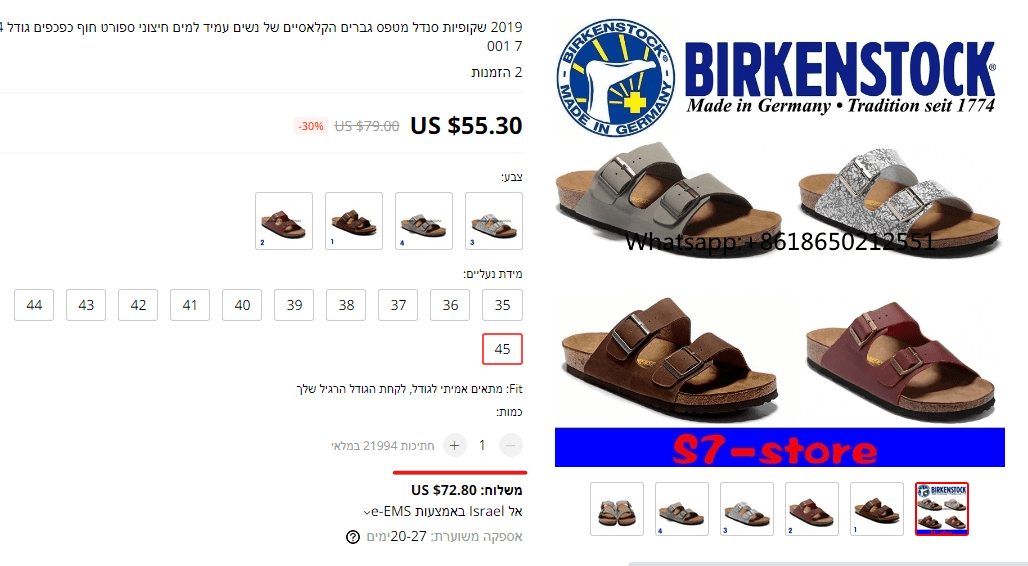Select color swatch number 2, burgundy sandal
Screen dimensions: 1028x566
284,221
